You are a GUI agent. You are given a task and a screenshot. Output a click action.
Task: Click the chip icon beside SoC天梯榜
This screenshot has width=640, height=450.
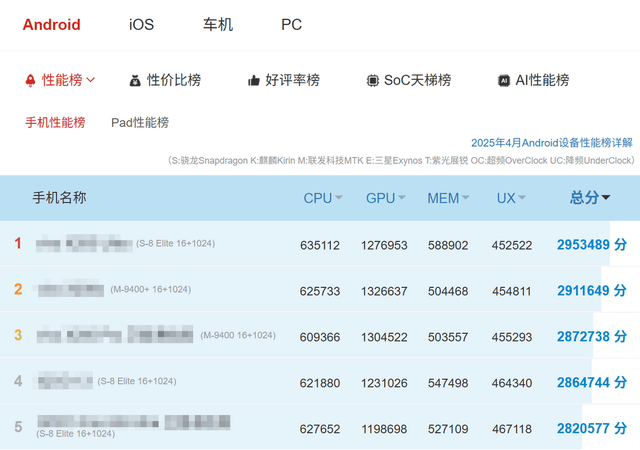coord(372,80)
